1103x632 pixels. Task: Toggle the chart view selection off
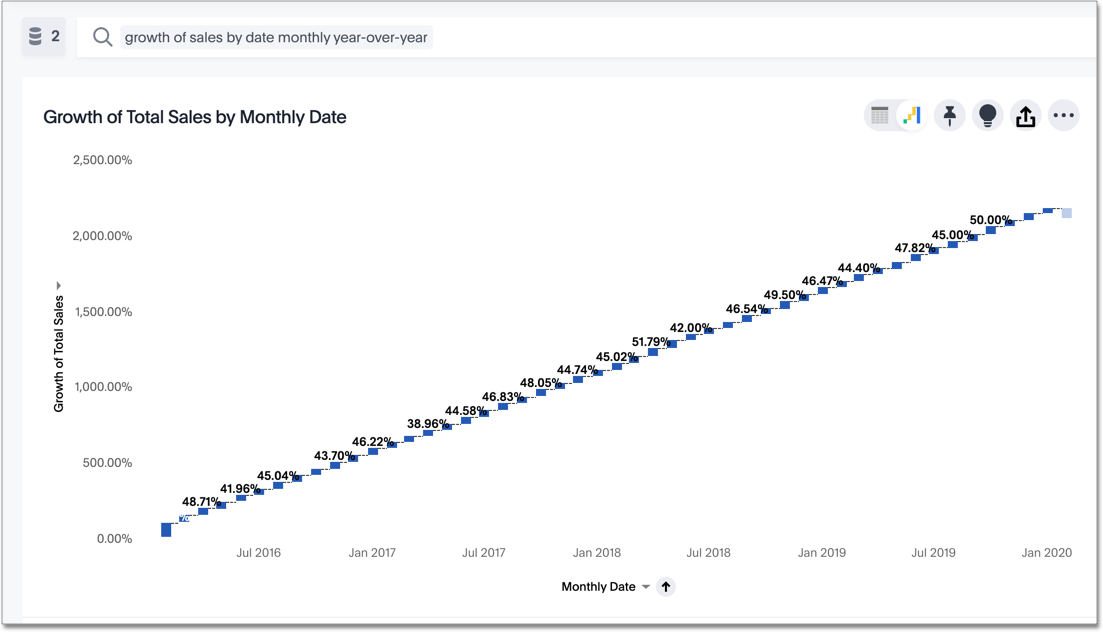point(913,115)
